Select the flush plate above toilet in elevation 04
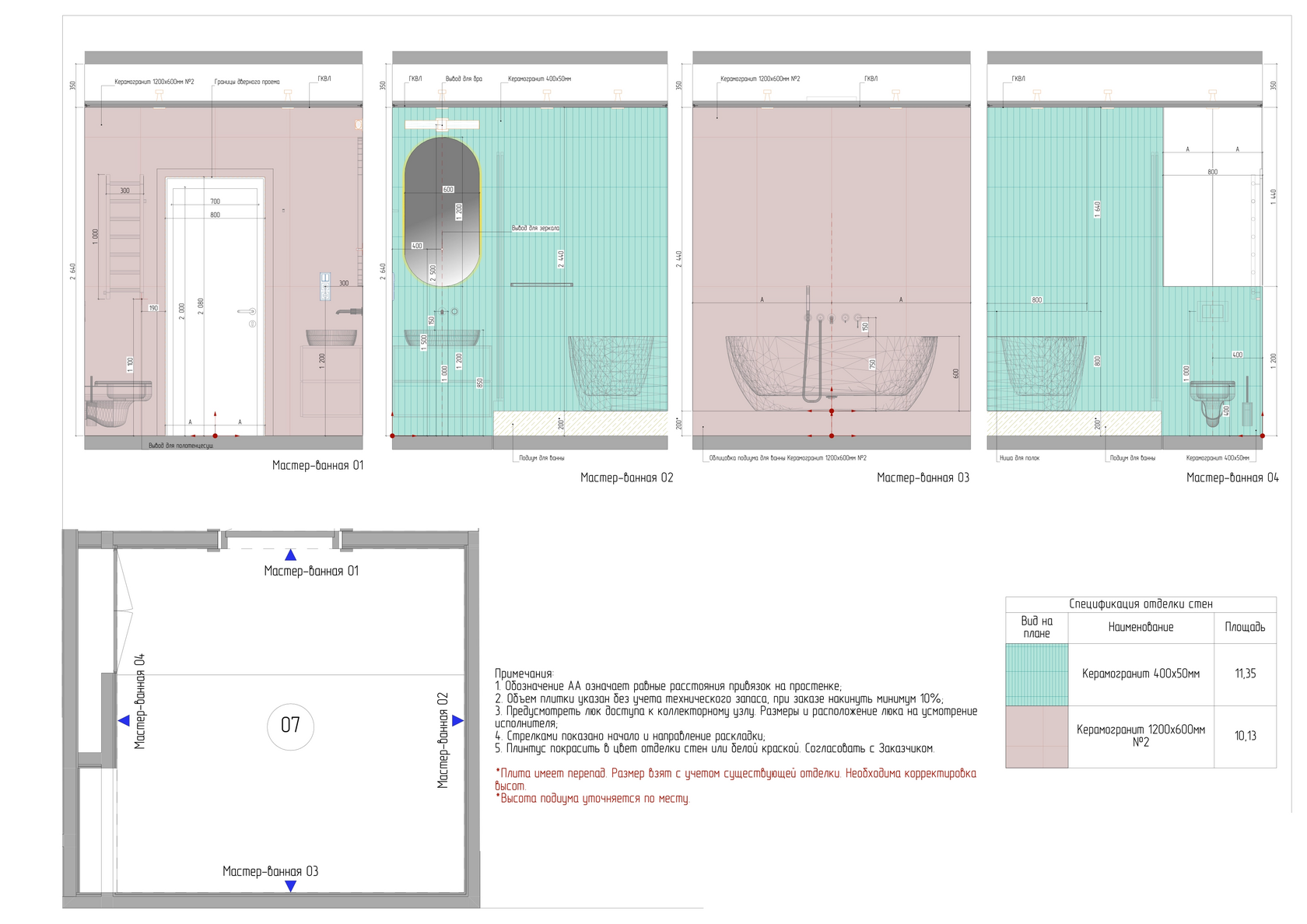The image size is (1307, 924). [1214, 313]
